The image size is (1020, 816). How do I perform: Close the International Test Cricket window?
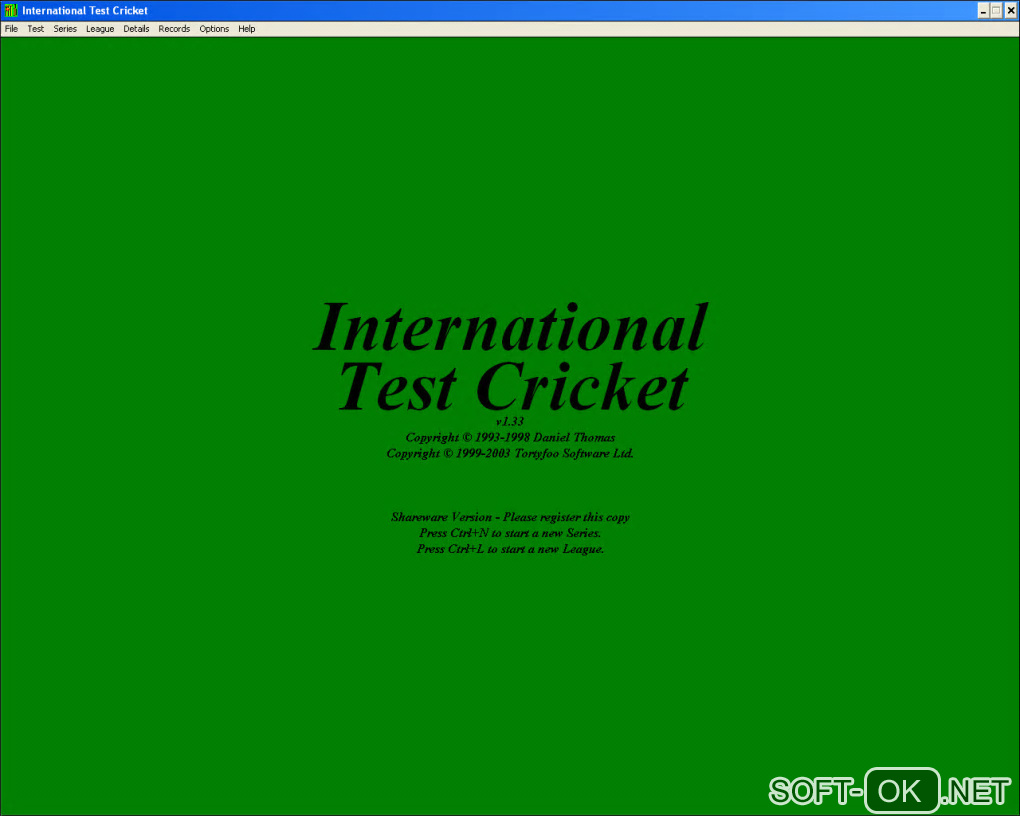[1011, 10]
